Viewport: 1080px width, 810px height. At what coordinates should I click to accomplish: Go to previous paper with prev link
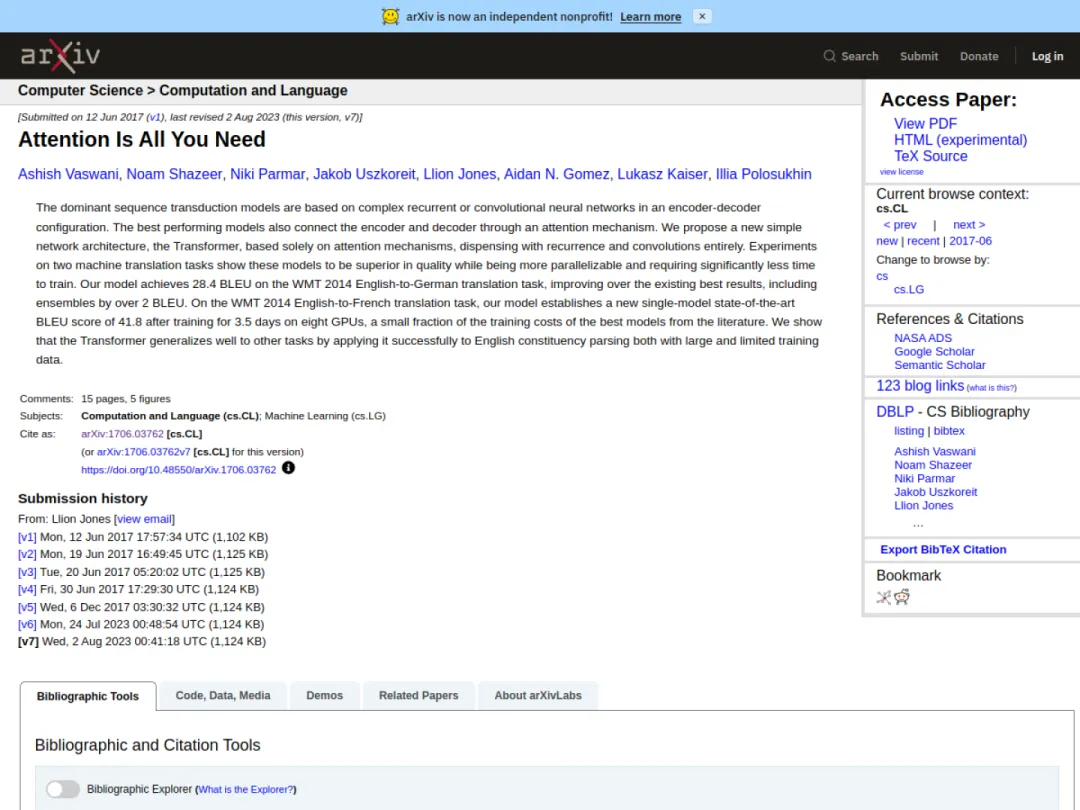(x=900, y=225)
